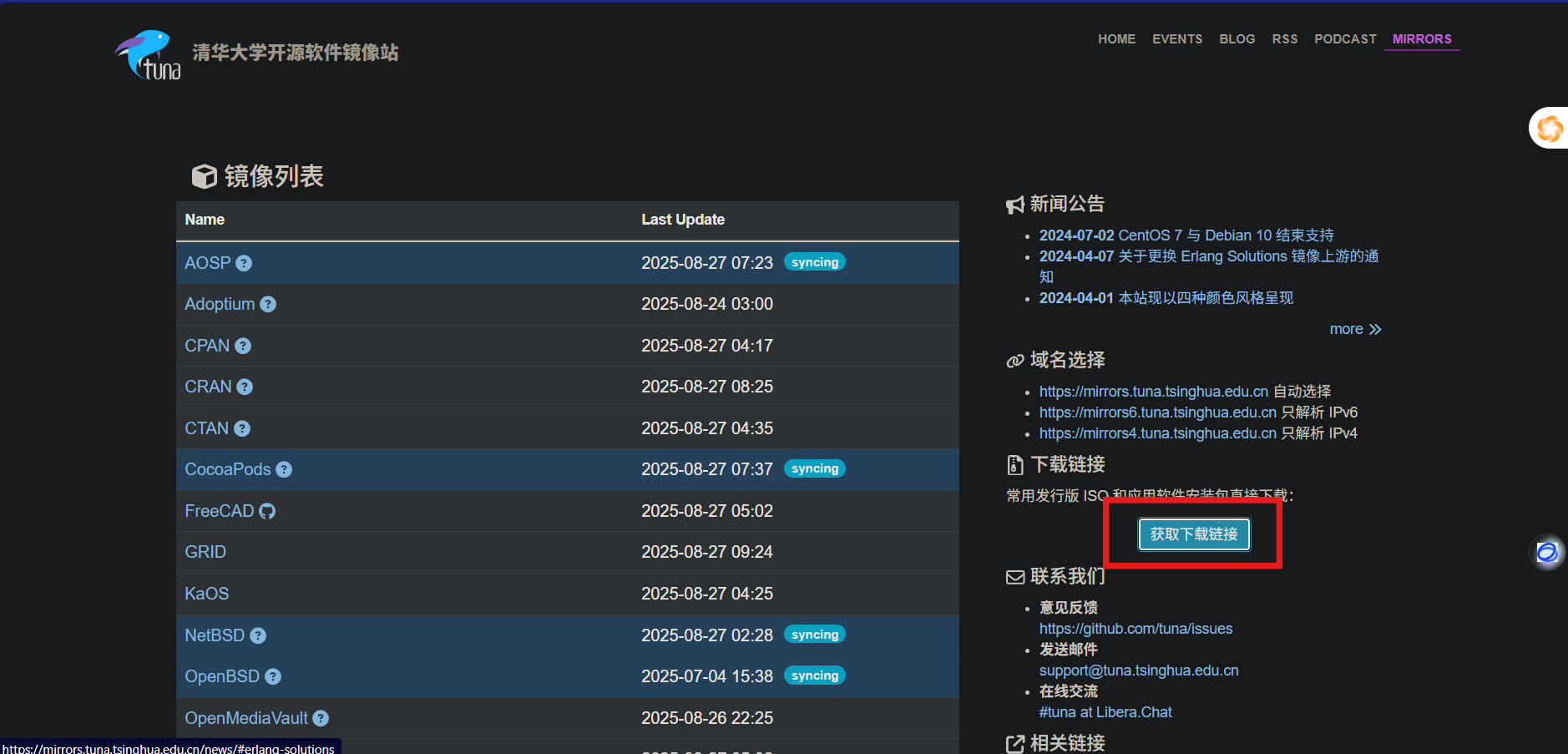Open BLOG navigation item
1568x754 pixels.
(x=1237, y=39)
